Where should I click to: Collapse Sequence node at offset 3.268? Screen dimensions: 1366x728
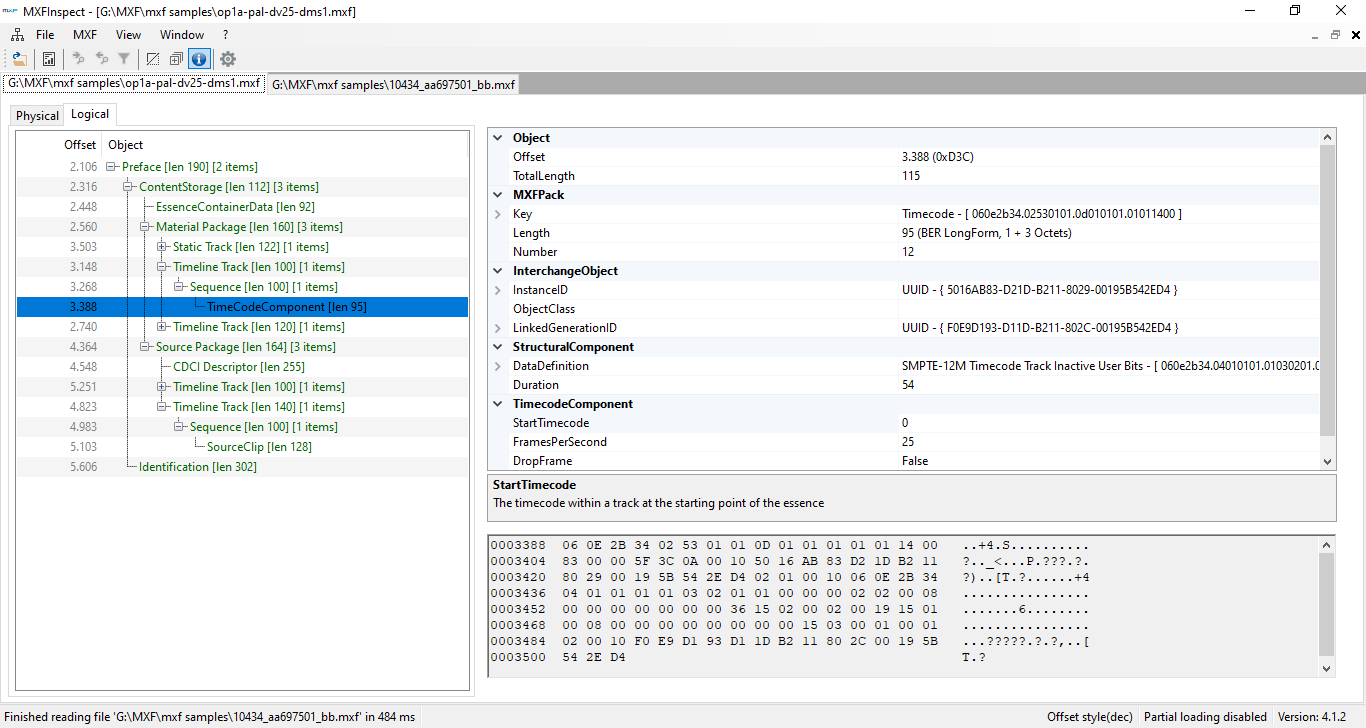pos(180,287)
